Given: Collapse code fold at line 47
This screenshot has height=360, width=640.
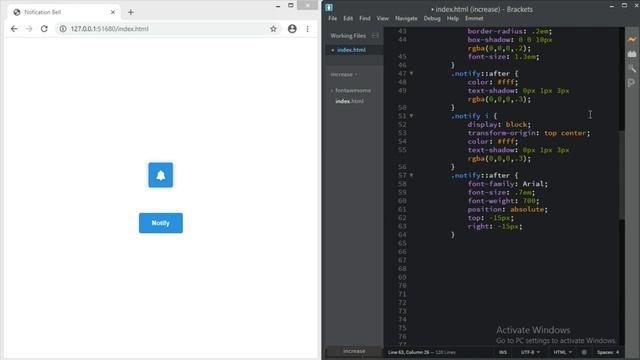Looking at the screenshot, I should coord(411,73).
